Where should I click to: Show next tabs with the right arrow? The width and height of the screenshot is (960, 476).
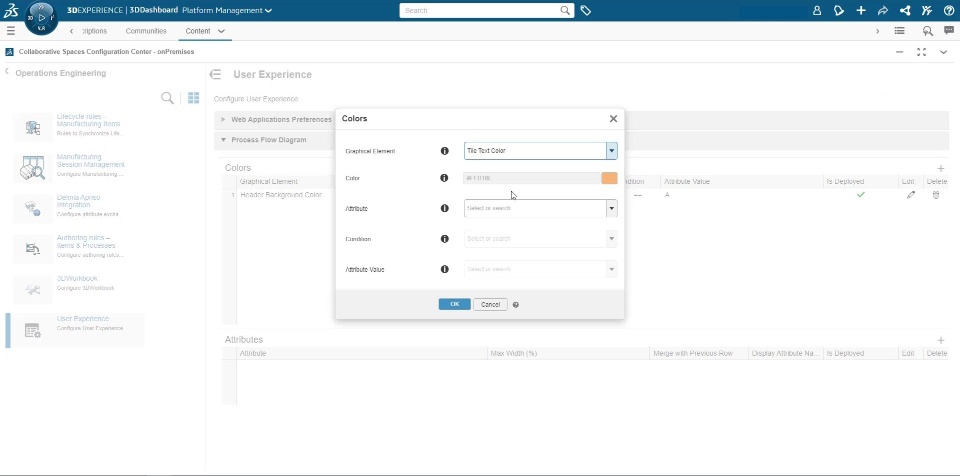[x=877, y=31]
